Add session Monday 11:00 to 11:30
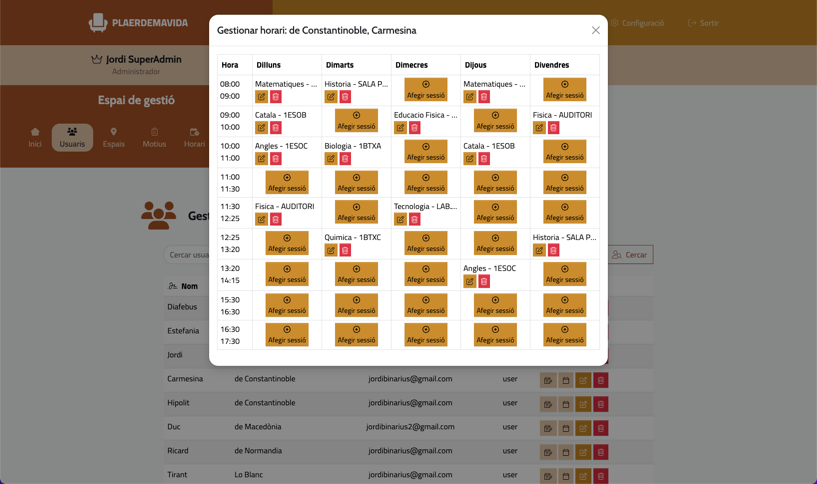 coord(287,182)
